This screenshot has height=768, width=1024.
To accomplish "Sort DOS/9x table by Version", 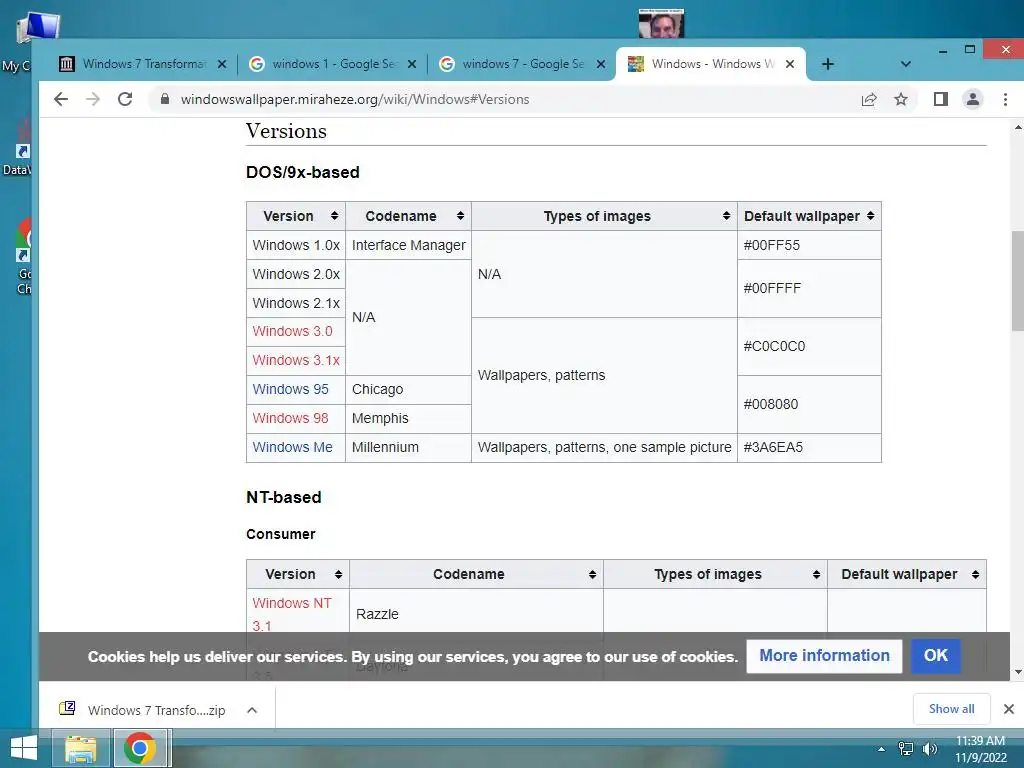I will tap(296, 216).
